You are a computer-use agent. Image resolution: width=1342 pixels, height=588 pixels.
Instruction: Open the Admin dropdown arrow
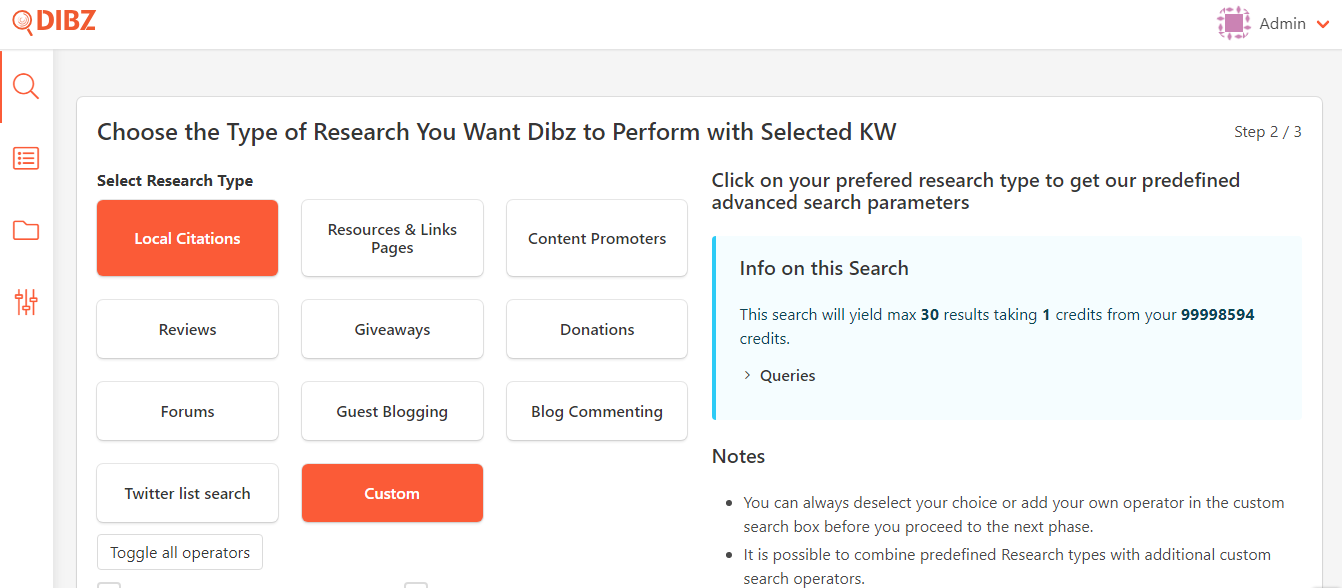(x=1324, y=25)
